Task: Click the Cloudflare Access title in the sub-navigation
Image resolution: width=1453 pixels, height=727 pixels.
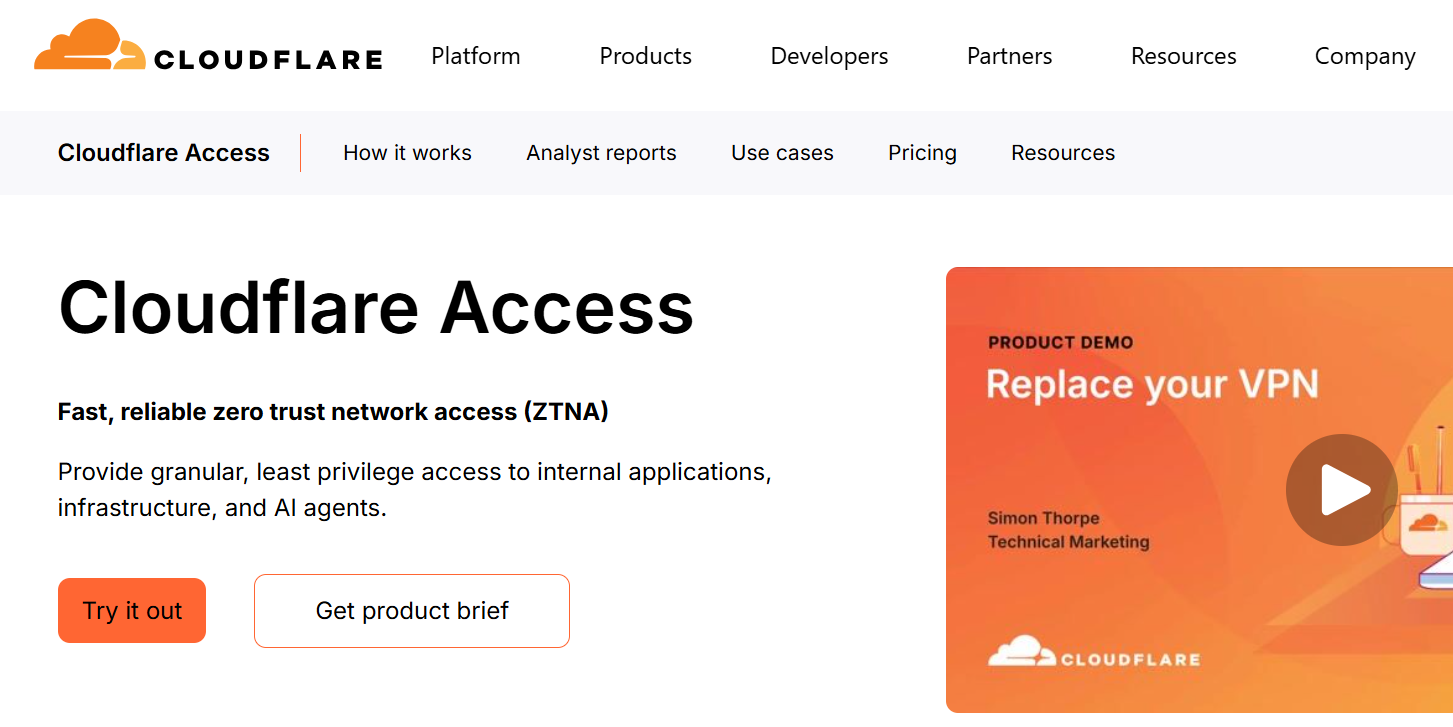Action: click(164, 153)
